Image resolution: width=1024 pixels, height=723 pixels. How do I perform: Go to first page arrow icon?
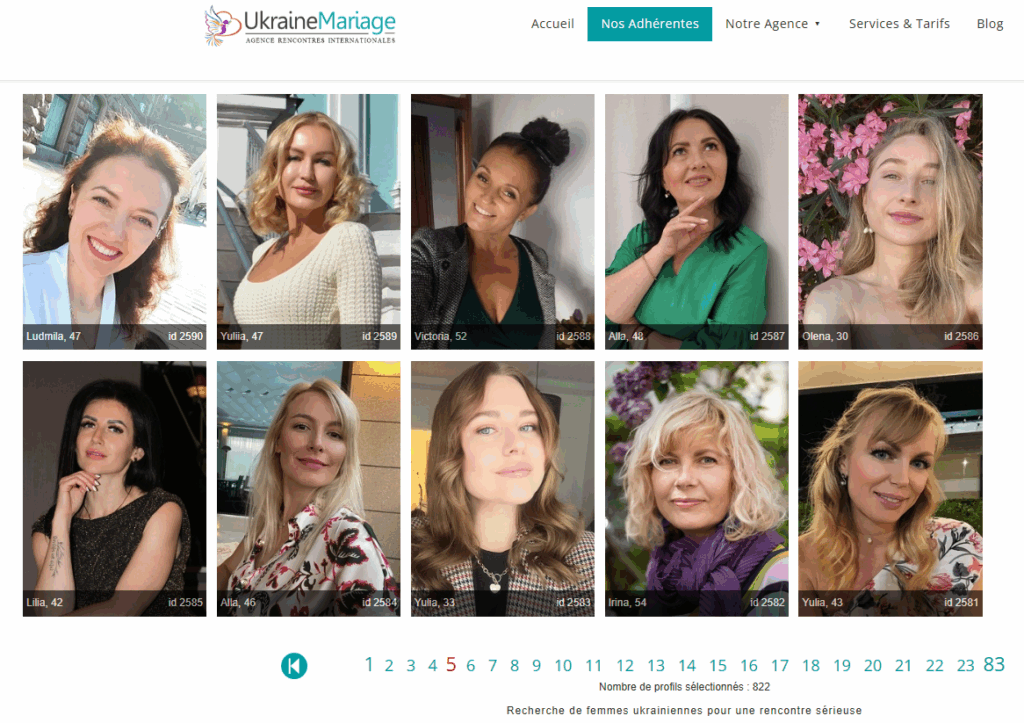(x=294, y=666)
